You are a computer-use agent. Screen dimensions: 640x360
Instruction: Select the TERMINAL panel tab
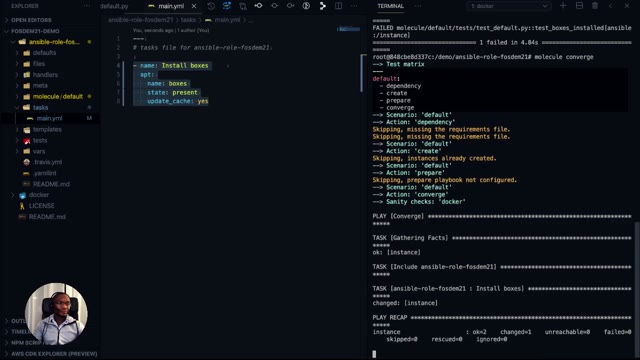click(391, 6)
